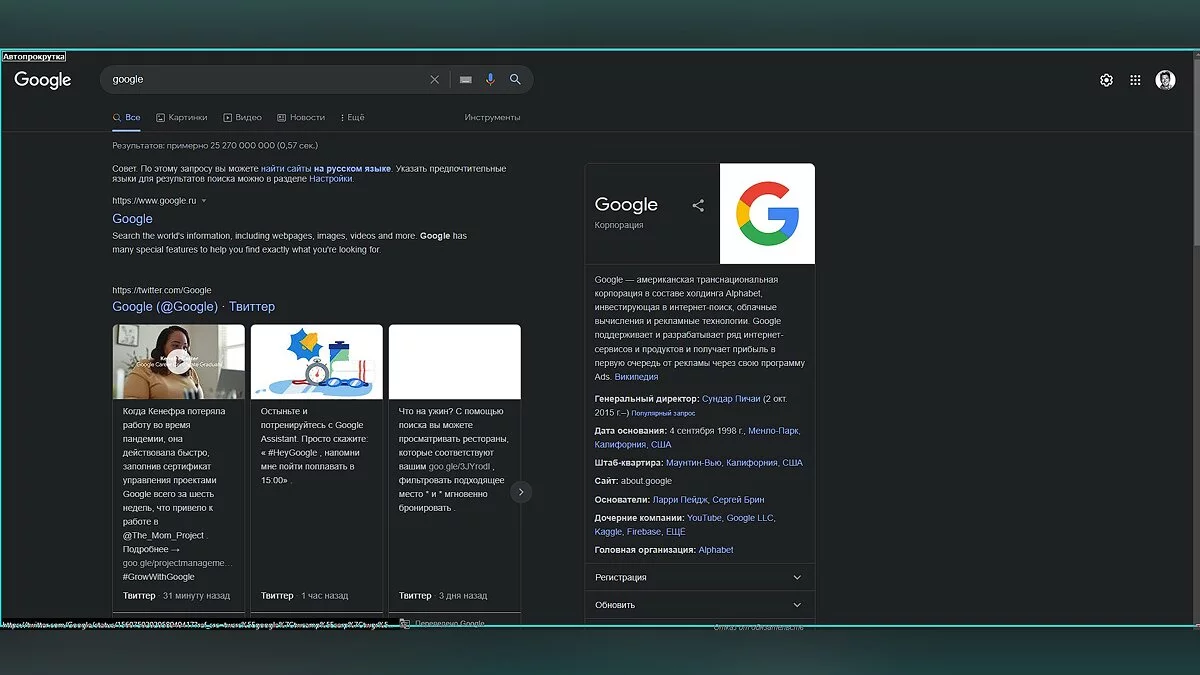Image resolution: width=1200 pixels, height=675 pixels.
Task: Click Ларри Пейдж founder link
Action: coord(680,500)
